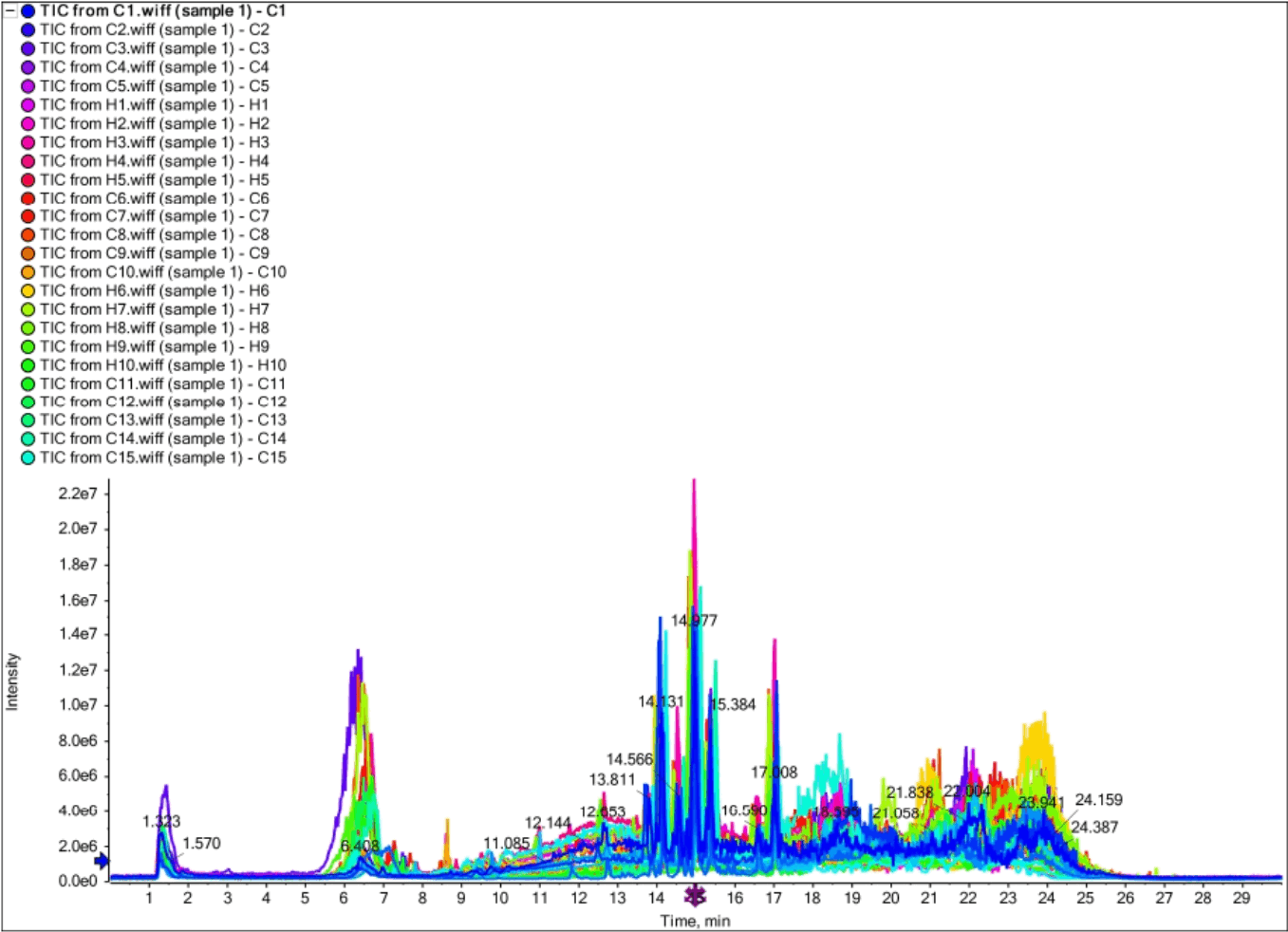
Task: Select legend entry TIC from H3.wiff
Action: point(155,142)
